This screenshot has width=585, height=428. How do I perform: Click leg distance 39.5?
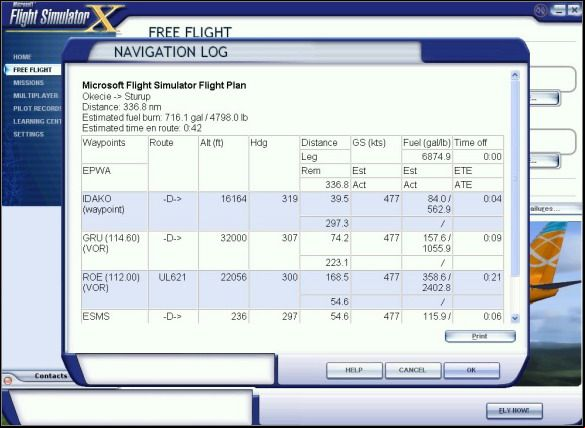(340, 199)
